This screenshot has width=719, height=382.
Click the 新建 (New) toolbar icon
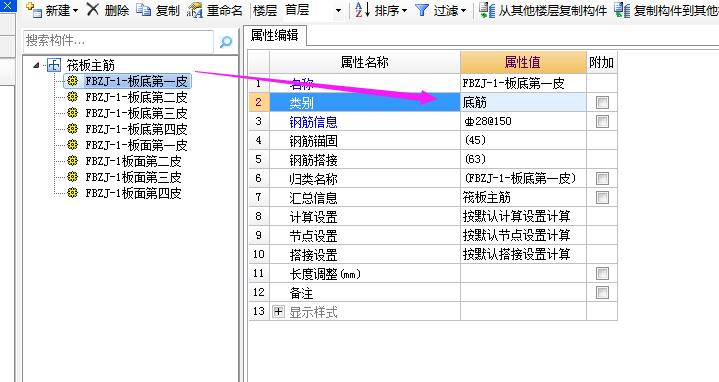(33, 10)
